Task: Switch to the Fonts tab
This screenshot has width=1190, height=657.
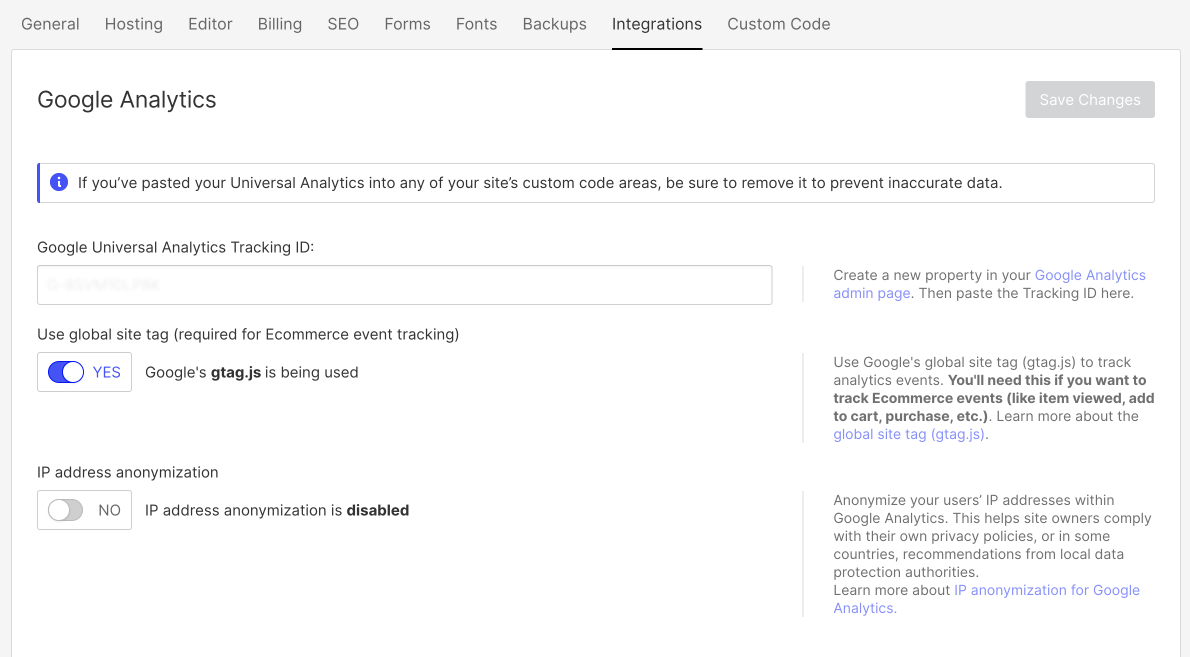Action: click(477, 24)
